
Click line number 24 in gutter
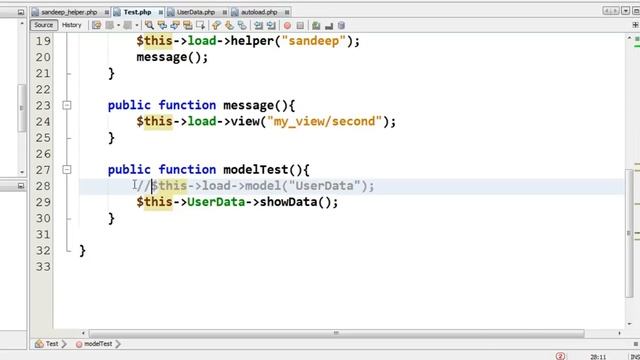coord(43,122)
